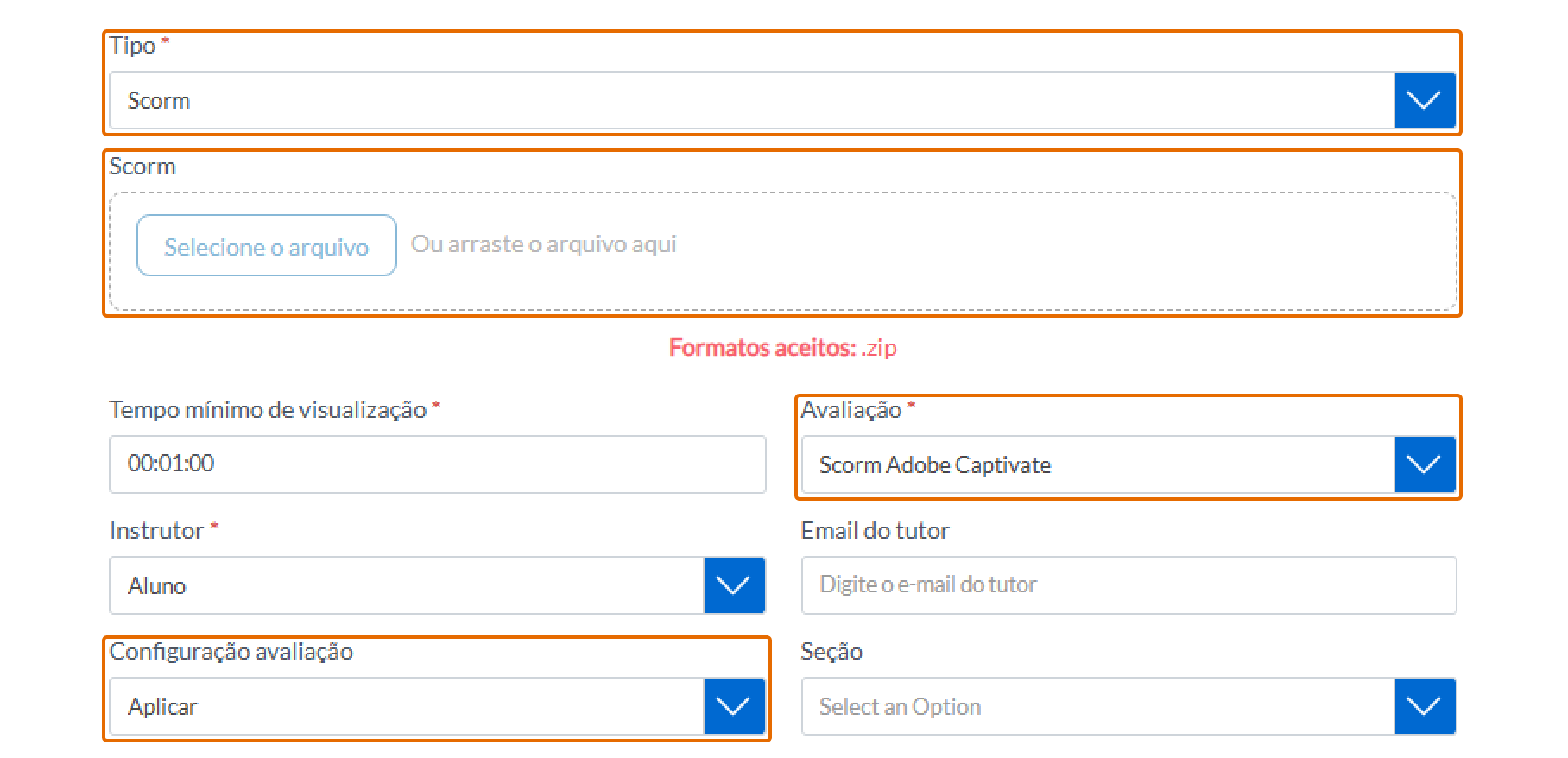
Task: Focus the Email do tutor input field
Action: (1128, 585)
